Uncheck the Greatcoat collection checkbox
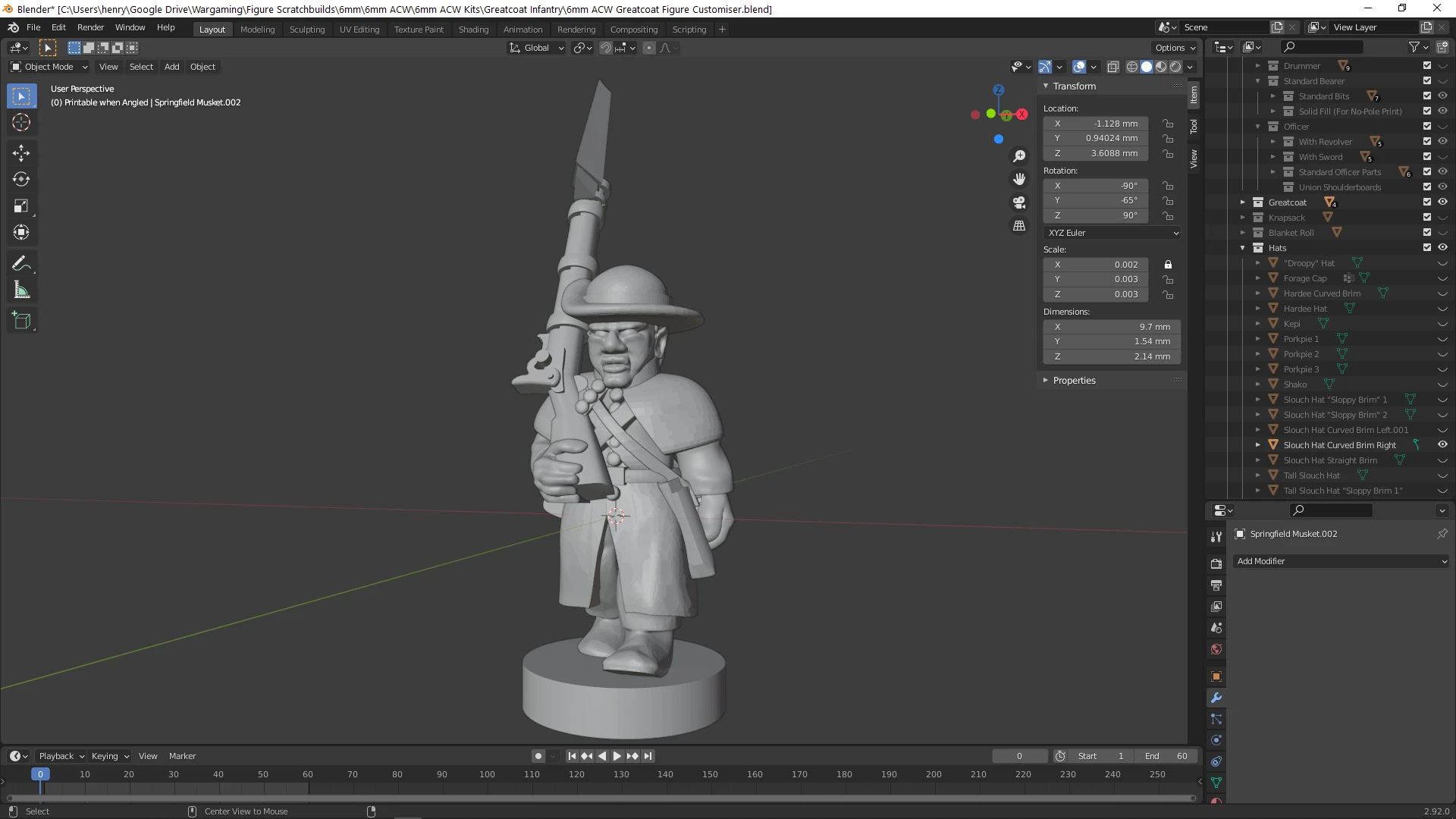Screen dimensions: 1456x819 click(x=1427, y=202)
